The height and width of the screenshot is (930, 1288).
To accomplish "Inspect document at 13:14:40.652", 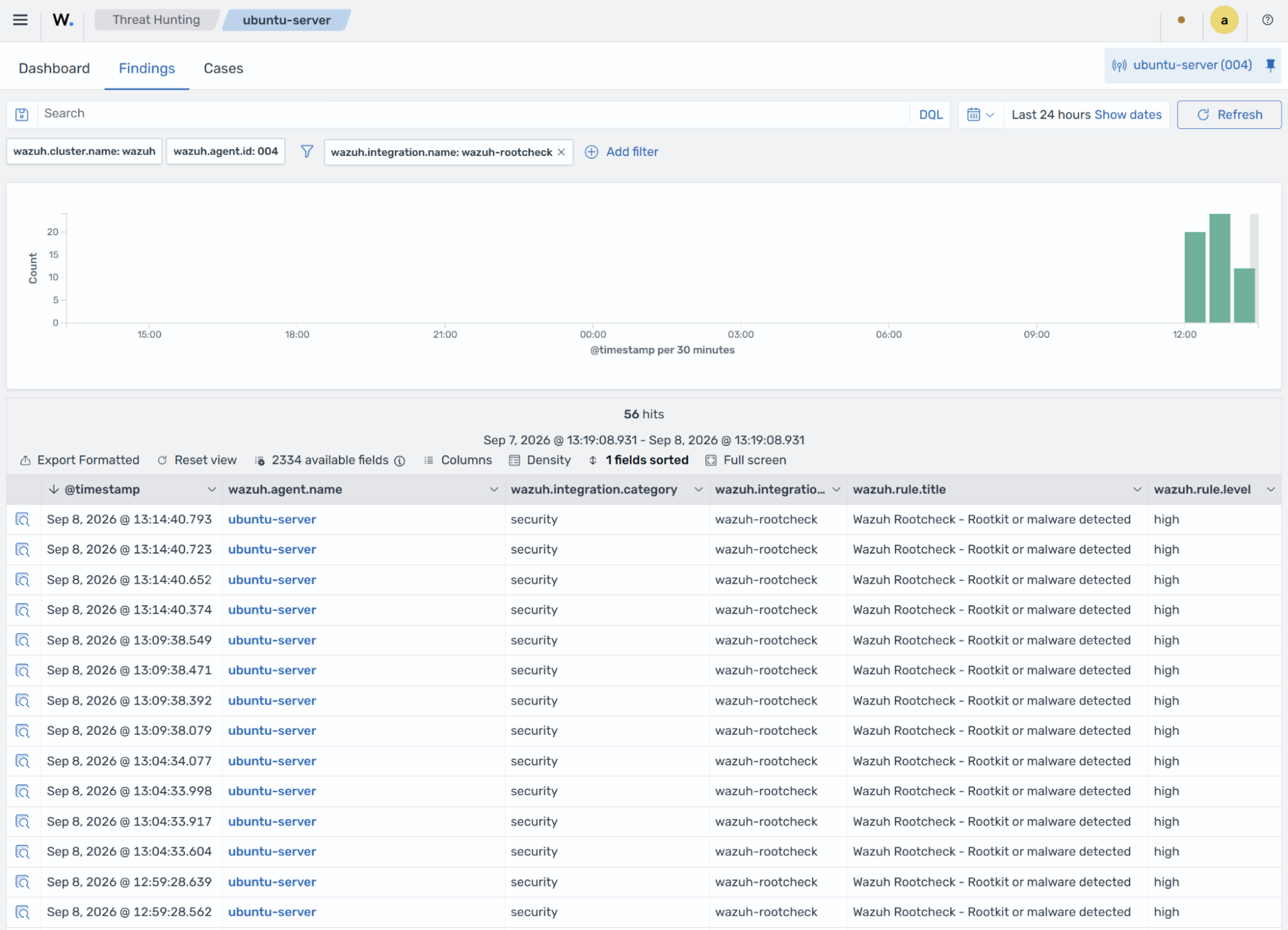I will pyautogui.click(x=23, y=580).
